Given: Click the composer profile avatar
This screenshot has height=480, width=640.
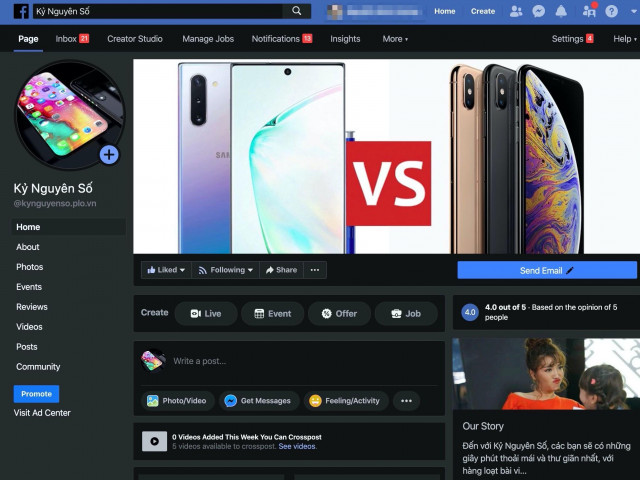Looking at the screenshot, I should click(x=152, y=361).
